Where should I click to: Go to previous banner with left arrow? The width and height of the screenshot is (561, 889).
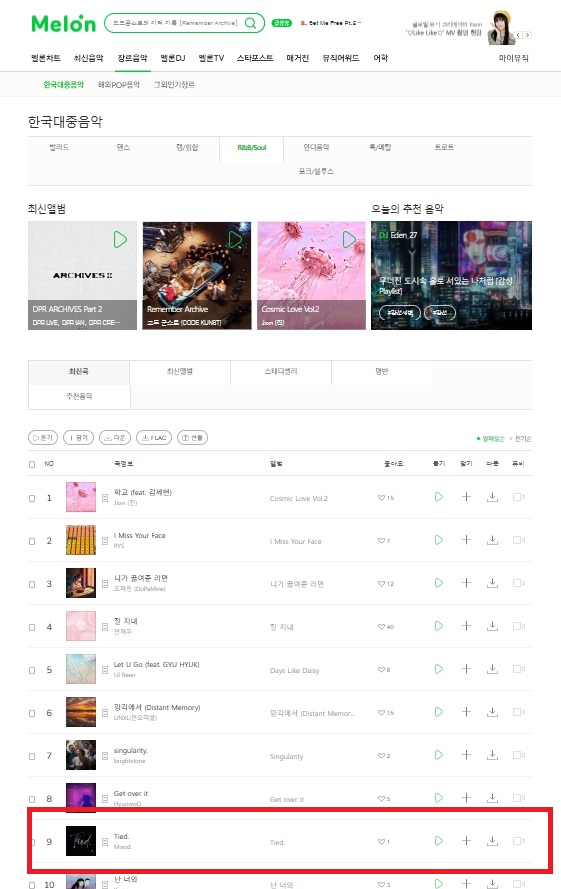point(518,35)
